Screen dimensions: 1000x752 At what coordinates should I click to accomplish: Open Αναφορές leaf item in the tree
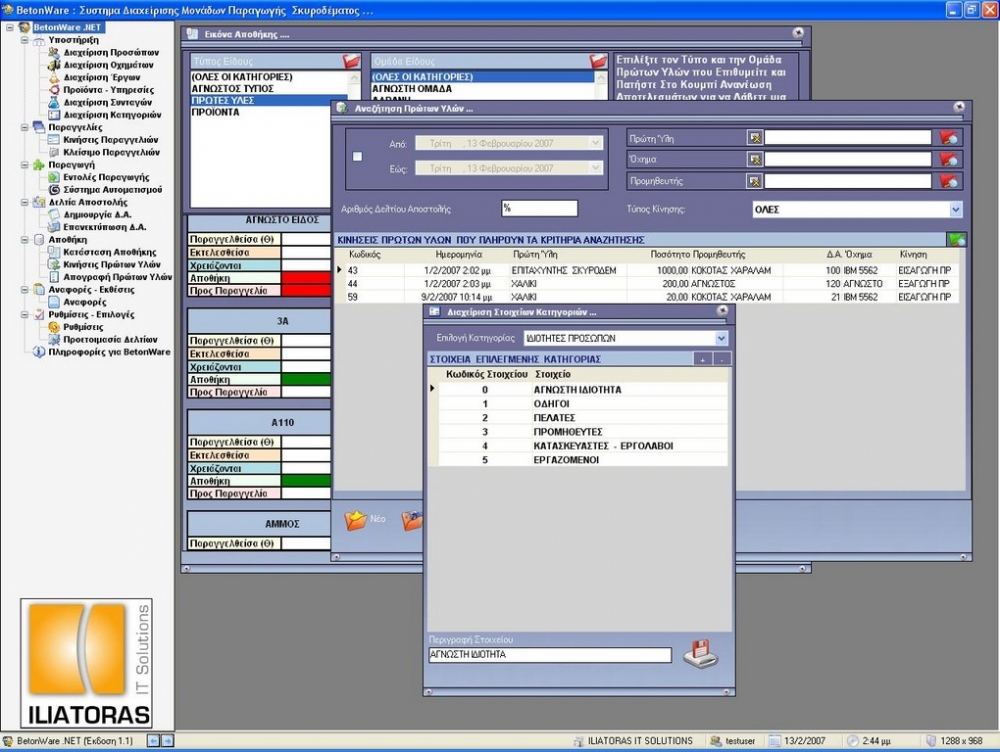pos(85,302)
